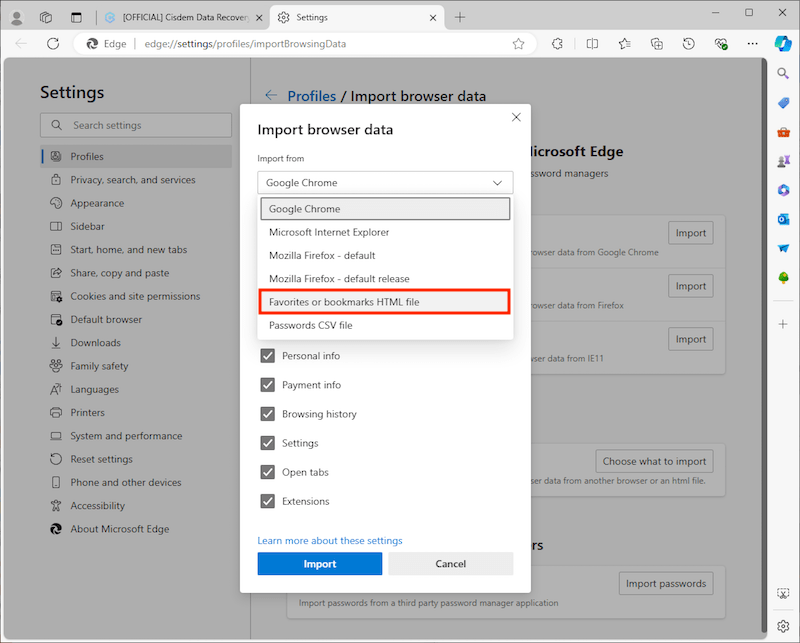
Task: Open Privacy, search, and services settings
Action: [136, 180]
